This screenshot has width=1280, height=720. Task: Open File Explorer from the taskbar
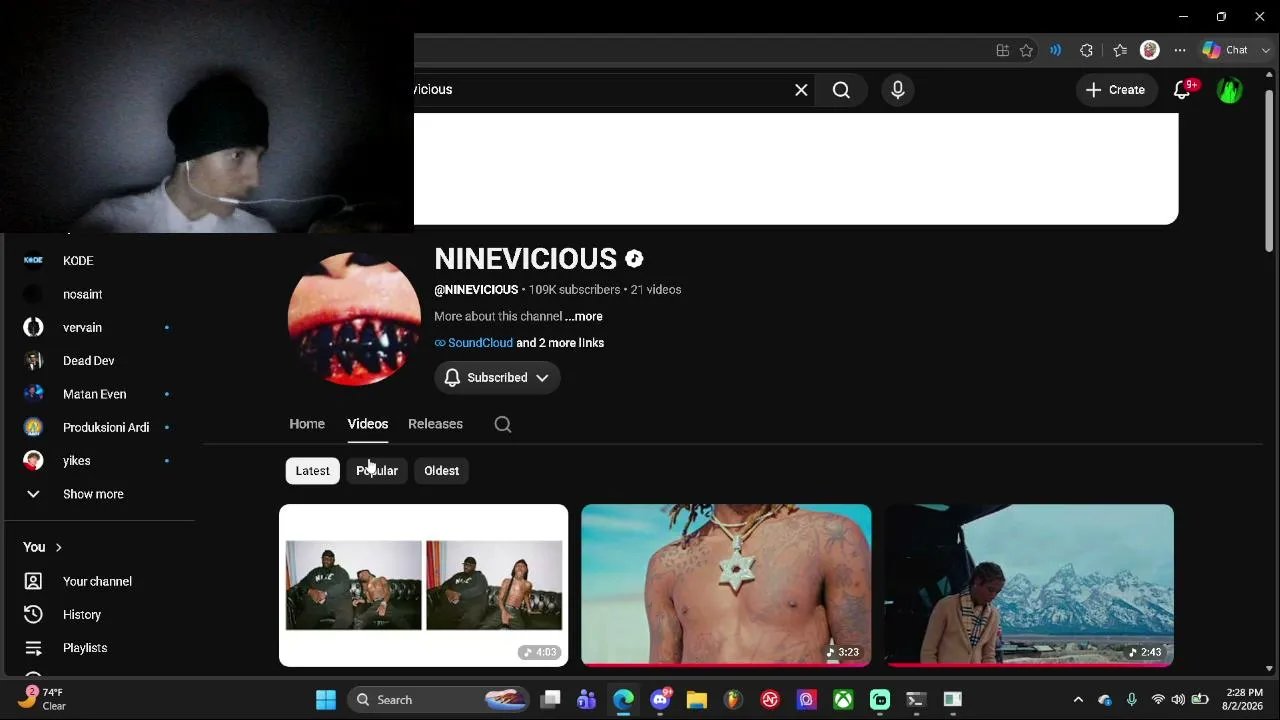click(696, 700)
